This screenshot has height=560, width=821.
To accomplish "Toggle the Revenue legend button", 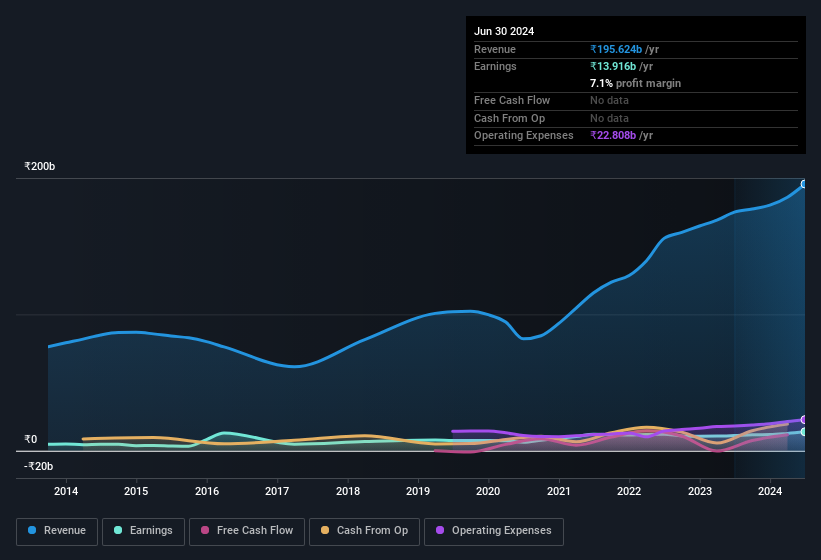I will coord(57,531).
